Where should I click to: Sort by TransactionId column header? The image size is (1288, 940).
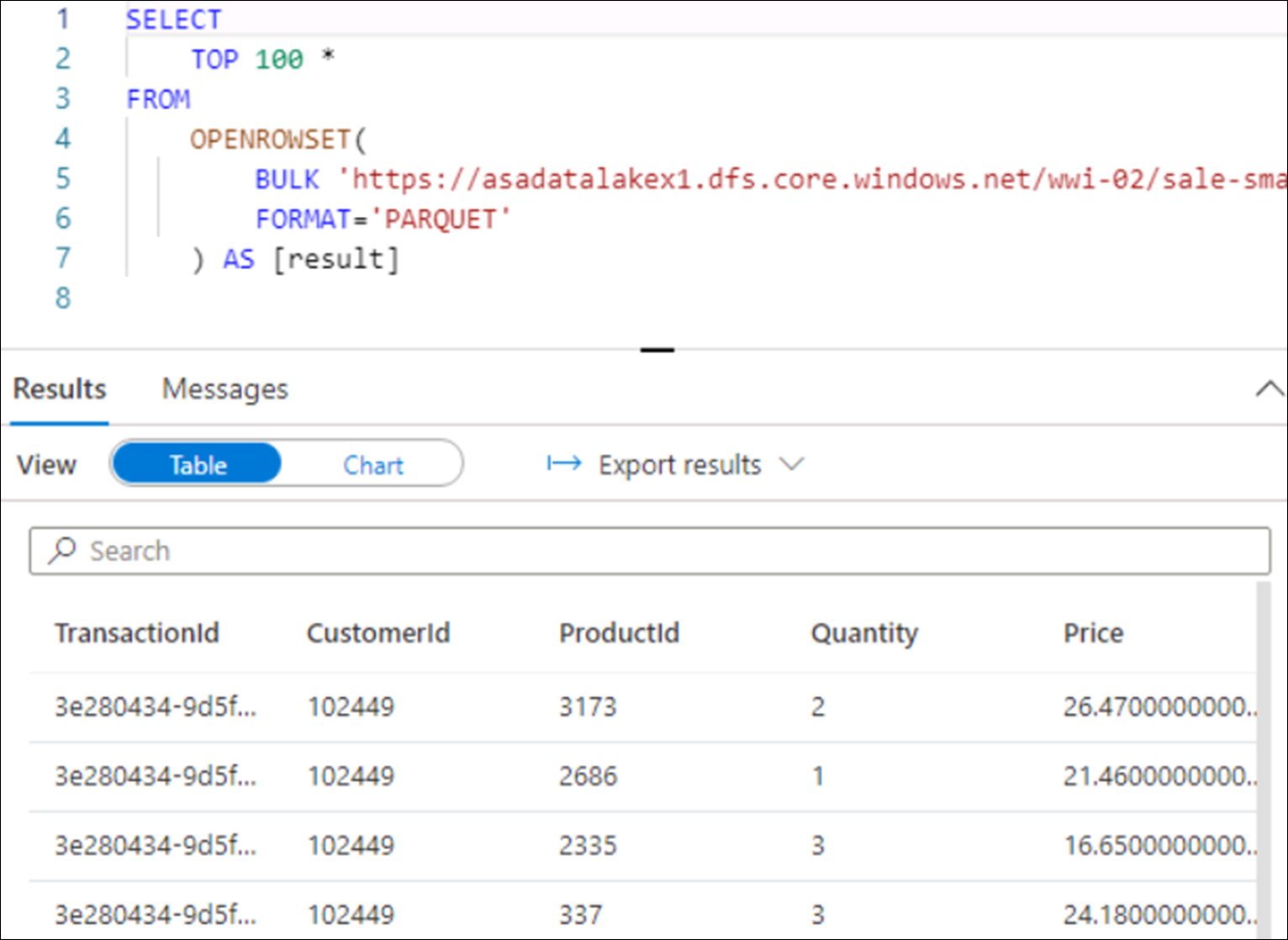point(137,633)
